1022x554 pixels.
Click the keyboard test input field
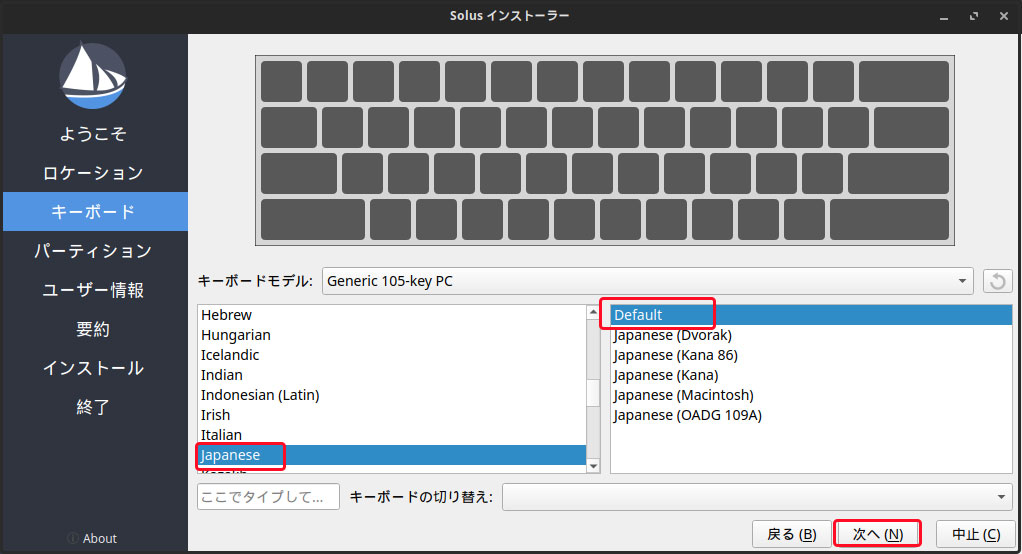tap(268, 497)
